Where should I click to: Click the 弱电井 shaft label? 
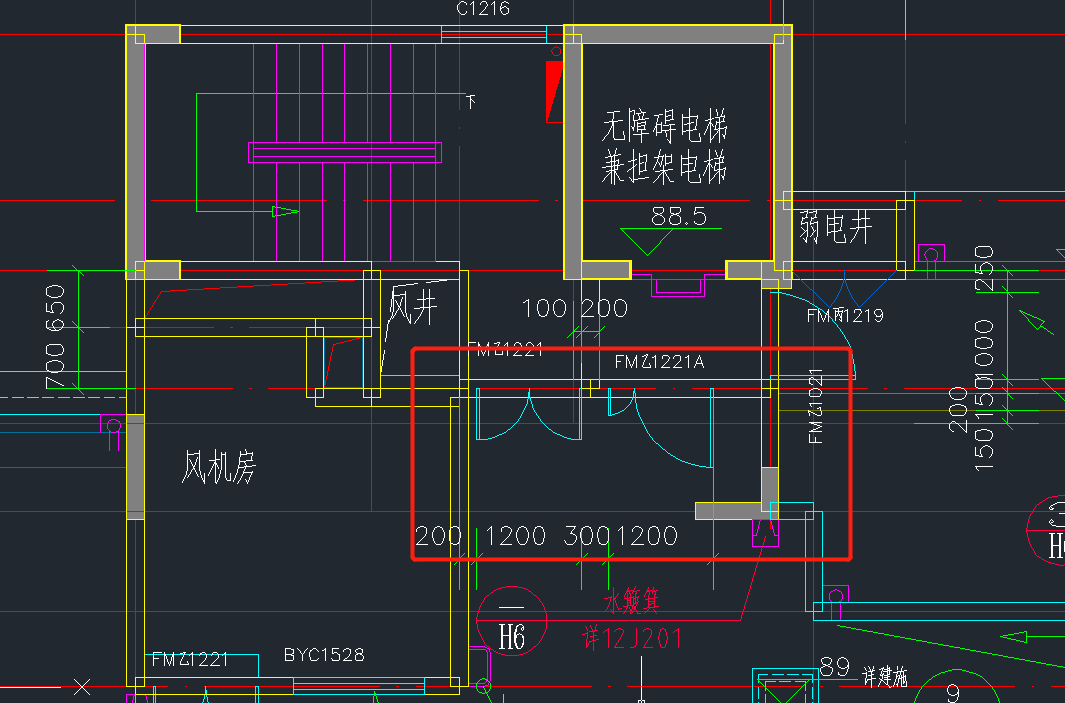pyautogui.click(x=835, y=227)
